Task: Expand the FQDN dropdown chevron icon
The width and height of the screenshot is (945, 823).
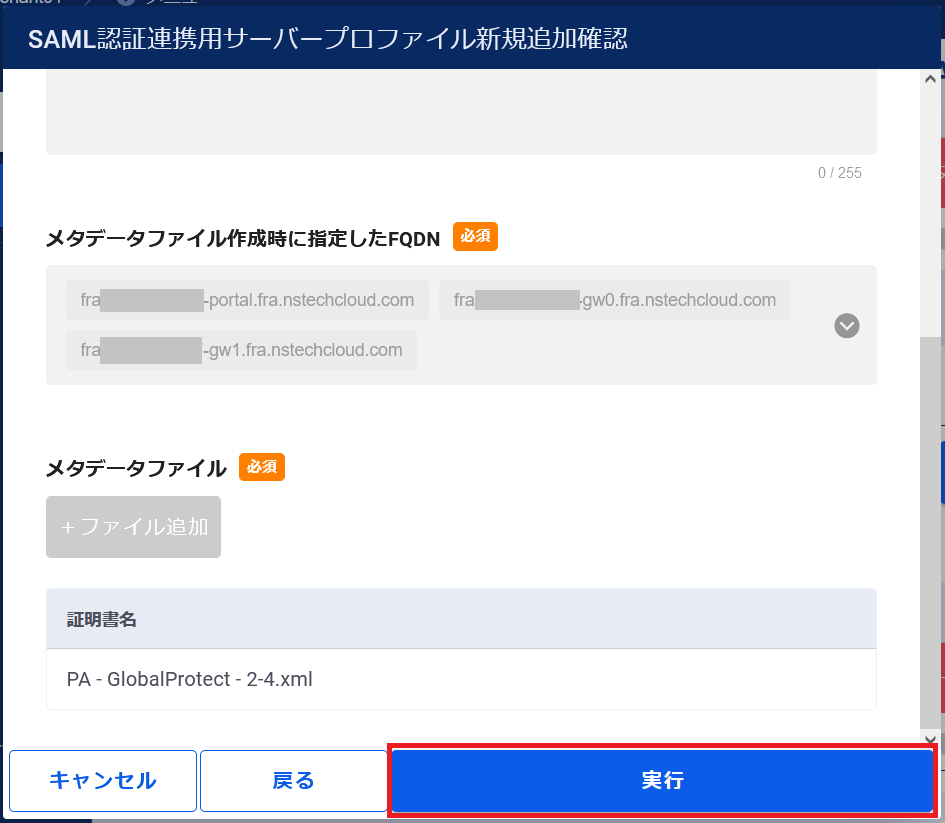Action: (x=846, y=325)
